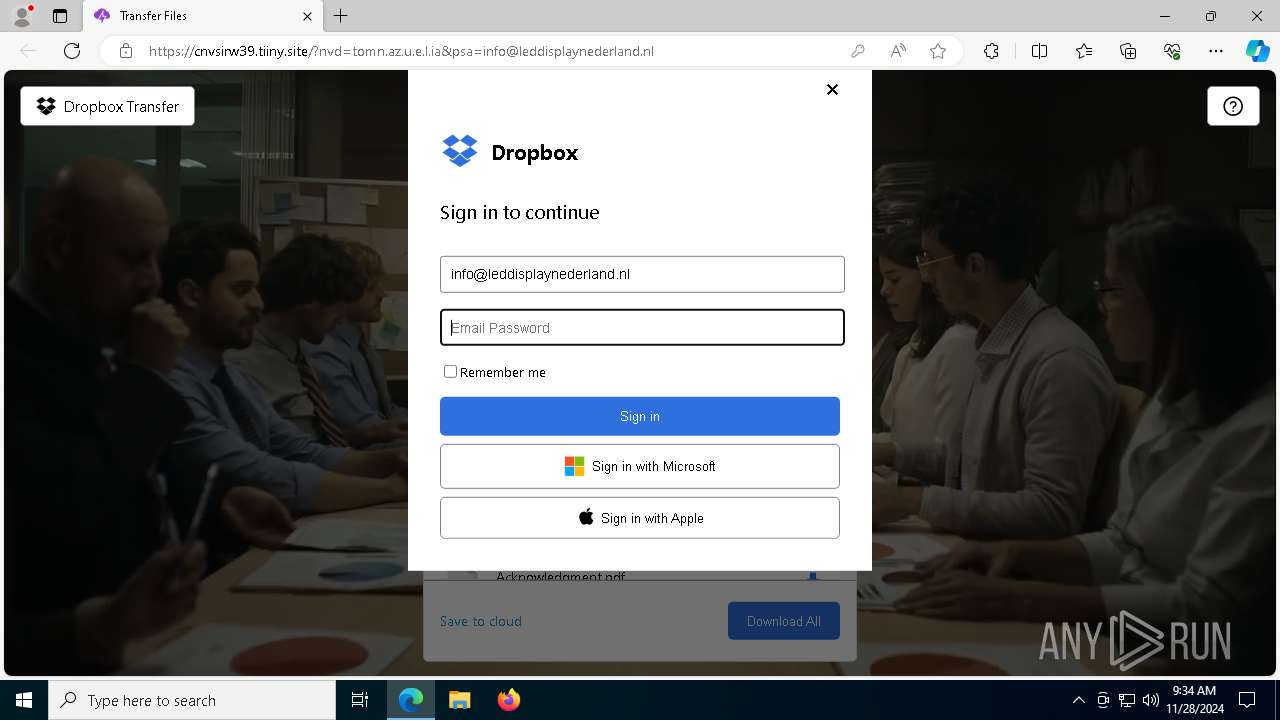Open a new browser tab
1280x720 pixels.
pos(341,16)
